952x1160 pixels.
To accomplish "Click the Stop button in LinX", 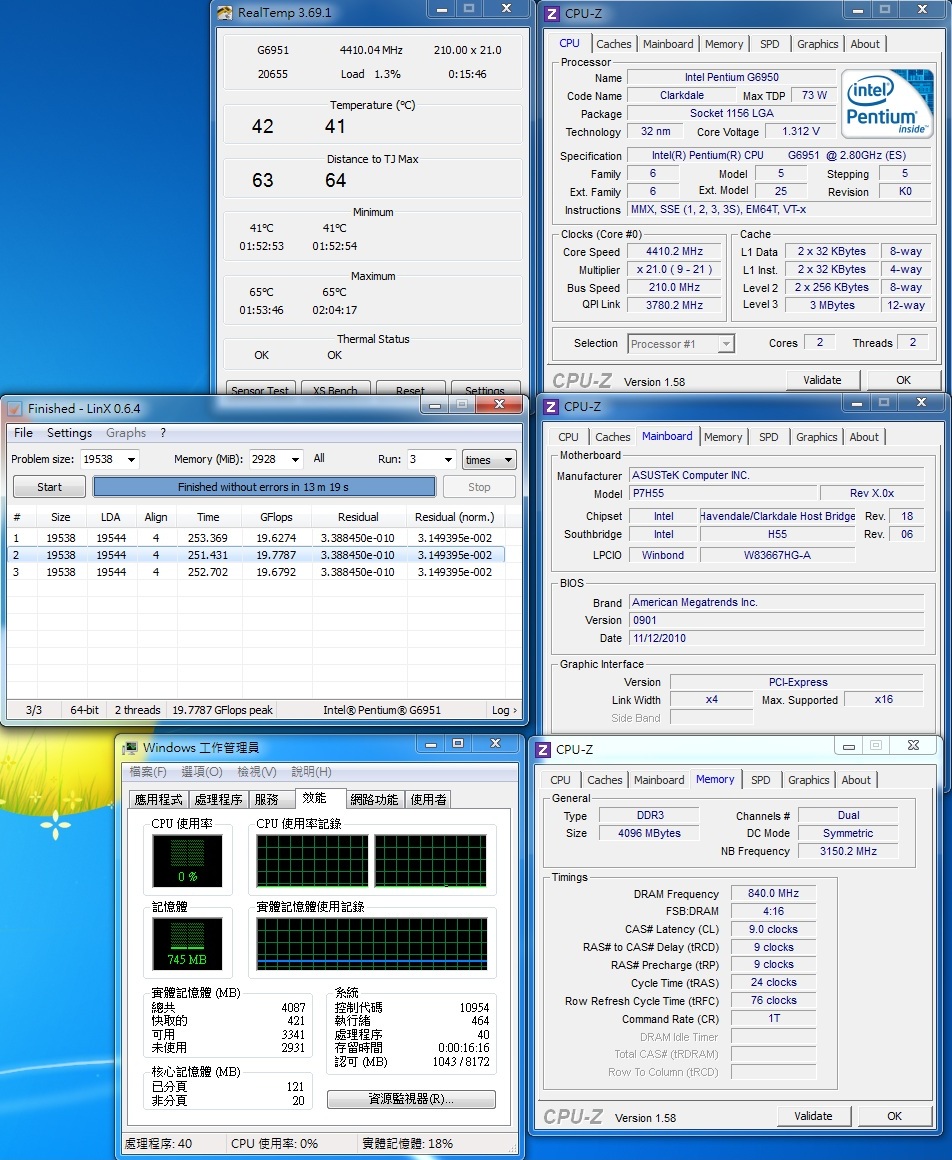I will click(479, 487).
